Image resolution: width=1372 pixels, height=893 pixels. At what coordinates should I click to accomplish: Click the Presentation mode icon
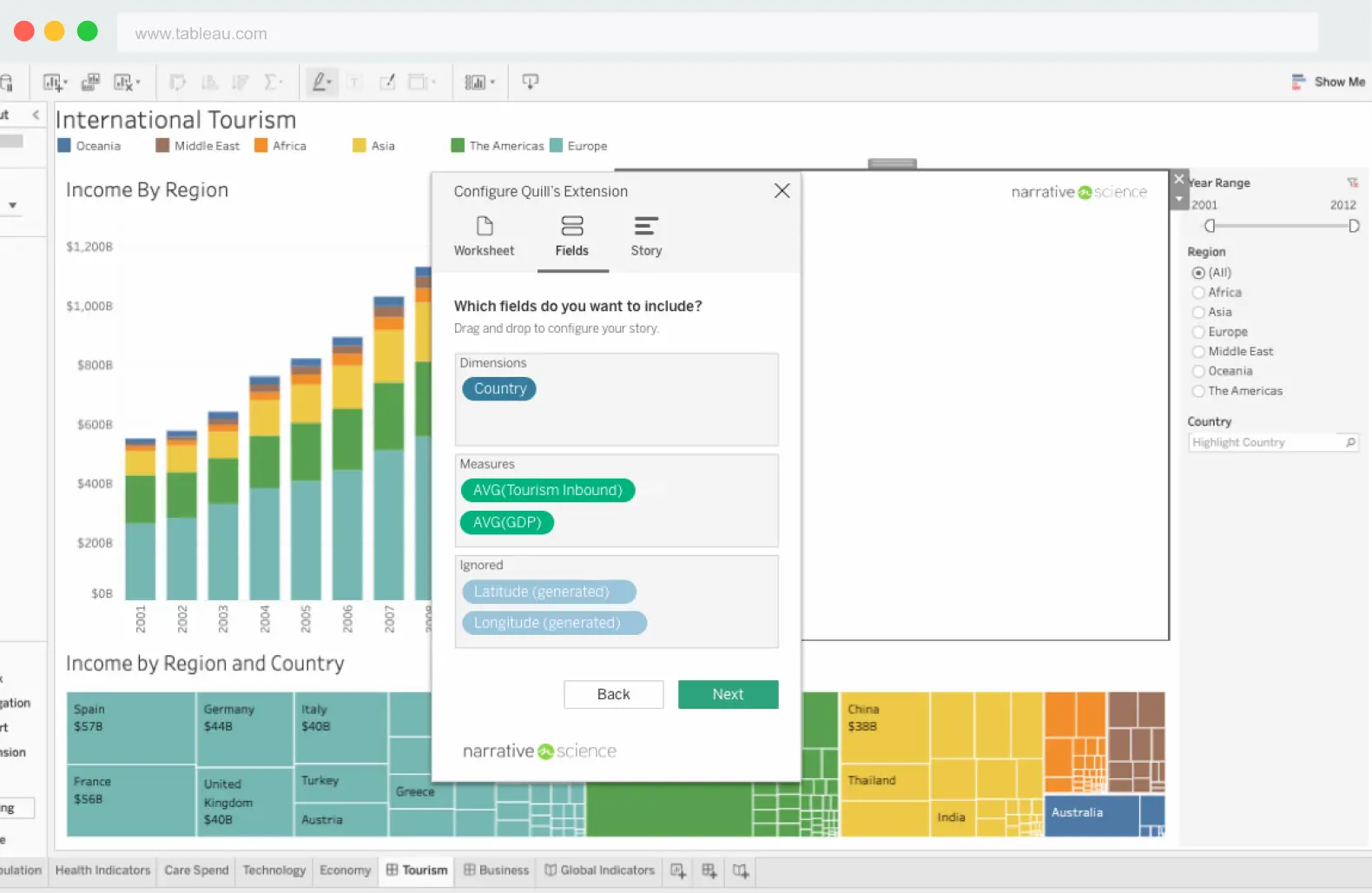530,82
